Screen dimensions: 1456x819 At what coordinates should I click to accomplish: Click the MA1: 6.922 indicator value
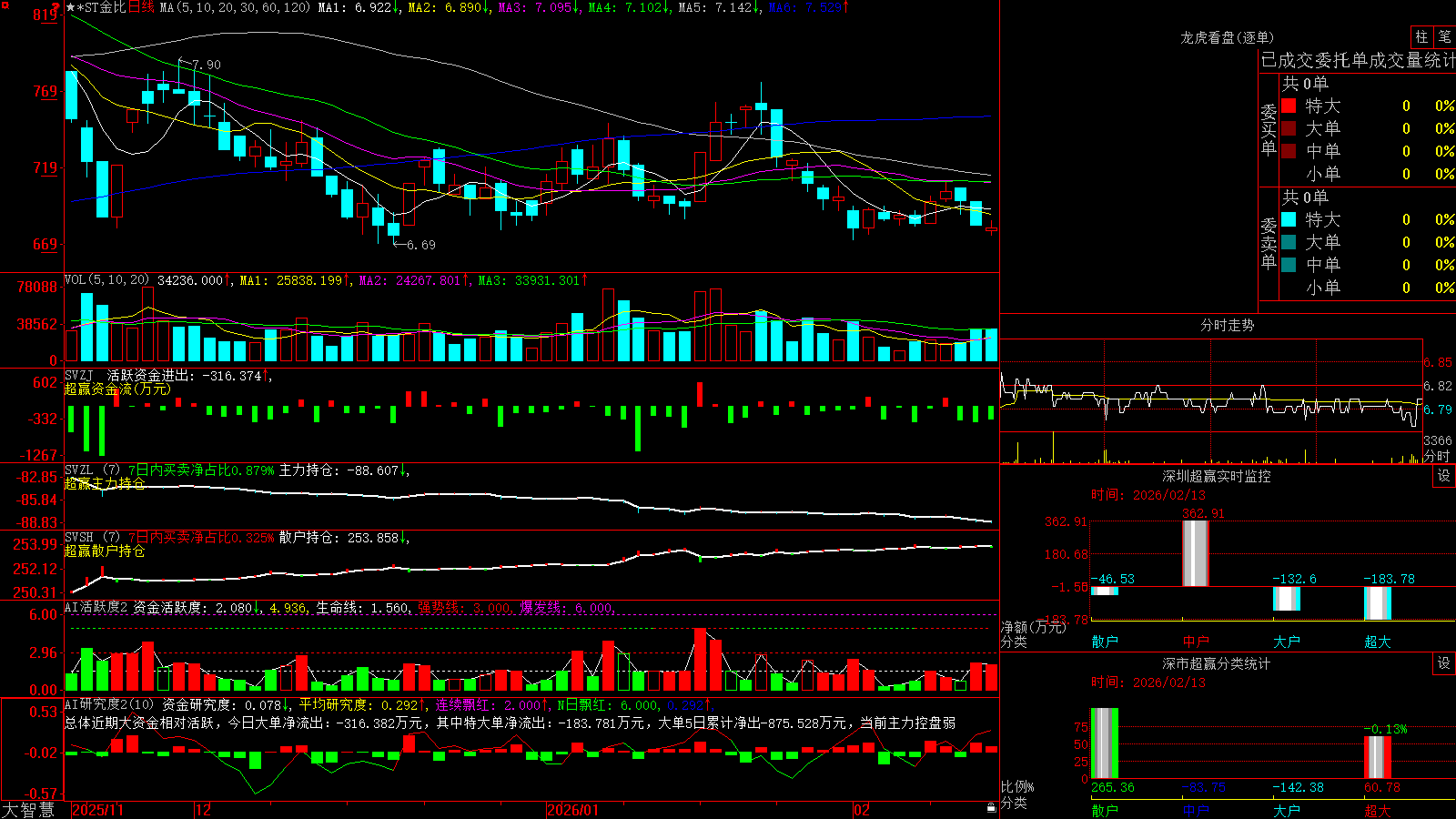[358, 7]
